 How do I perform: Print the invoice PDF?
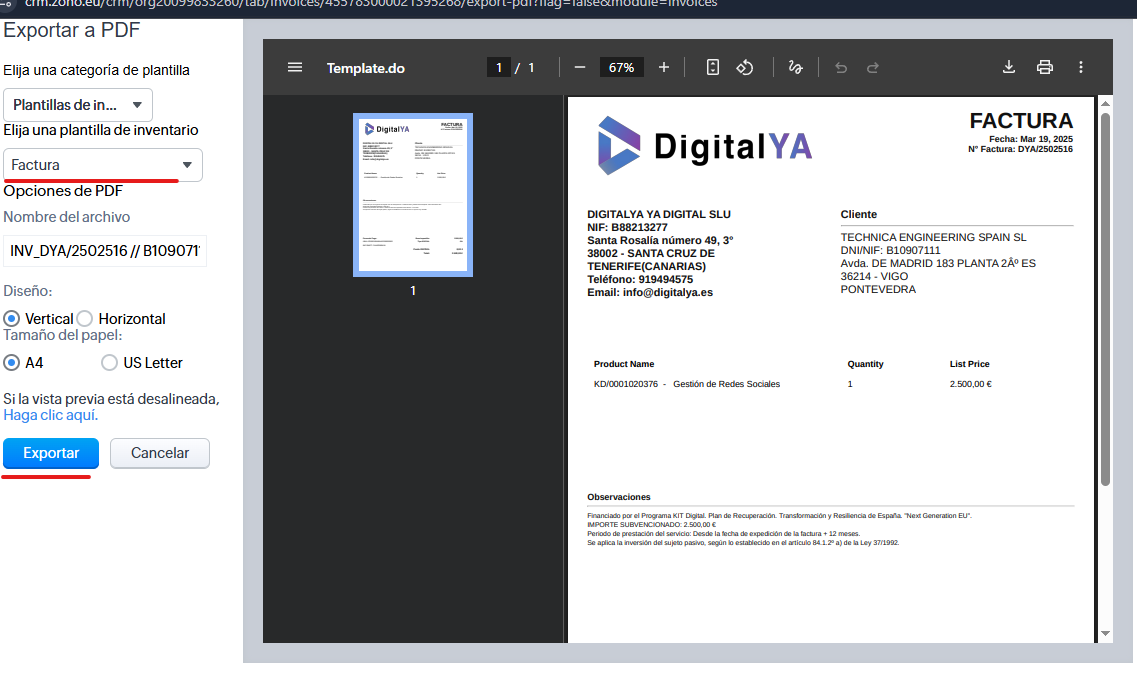(x=1045, y=68)
